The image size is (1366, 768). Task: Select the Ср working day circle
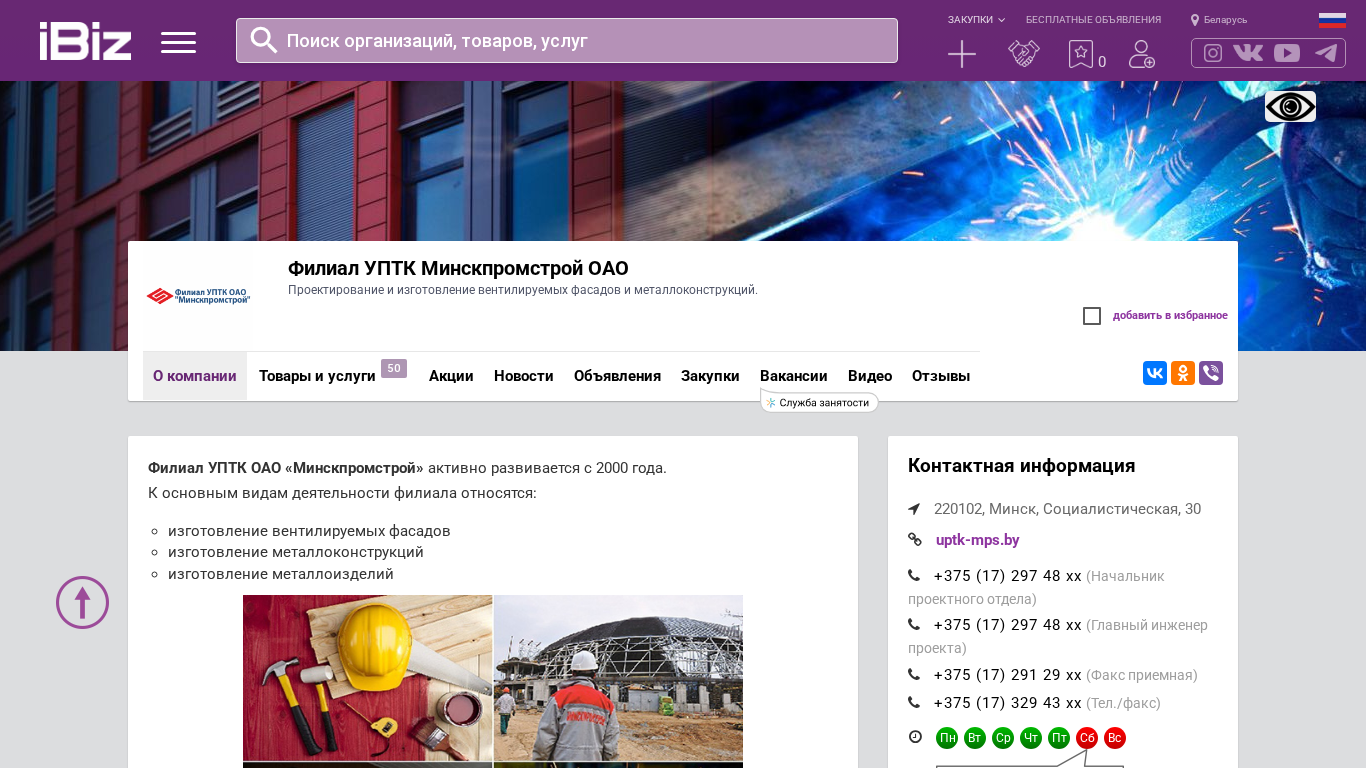(x=1003, y=738)
